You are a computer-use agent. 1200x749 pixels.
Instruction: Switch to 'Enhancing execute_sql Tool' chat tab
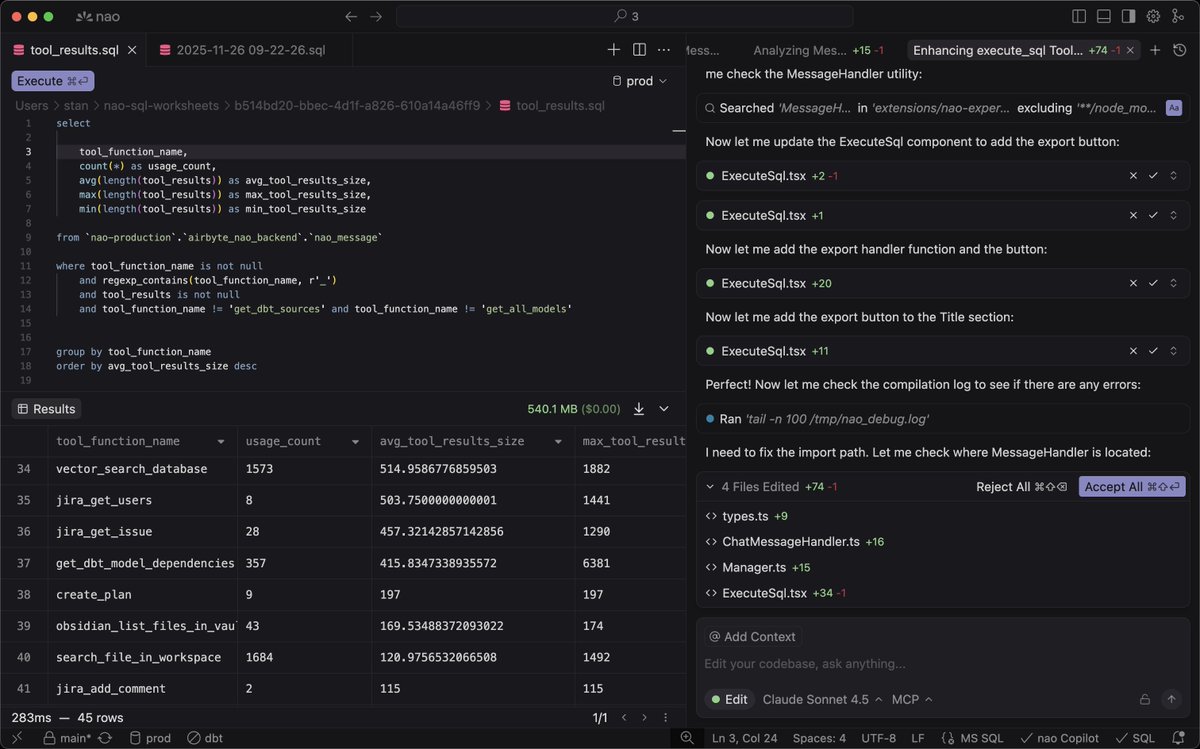click(x=1024, y=50)
